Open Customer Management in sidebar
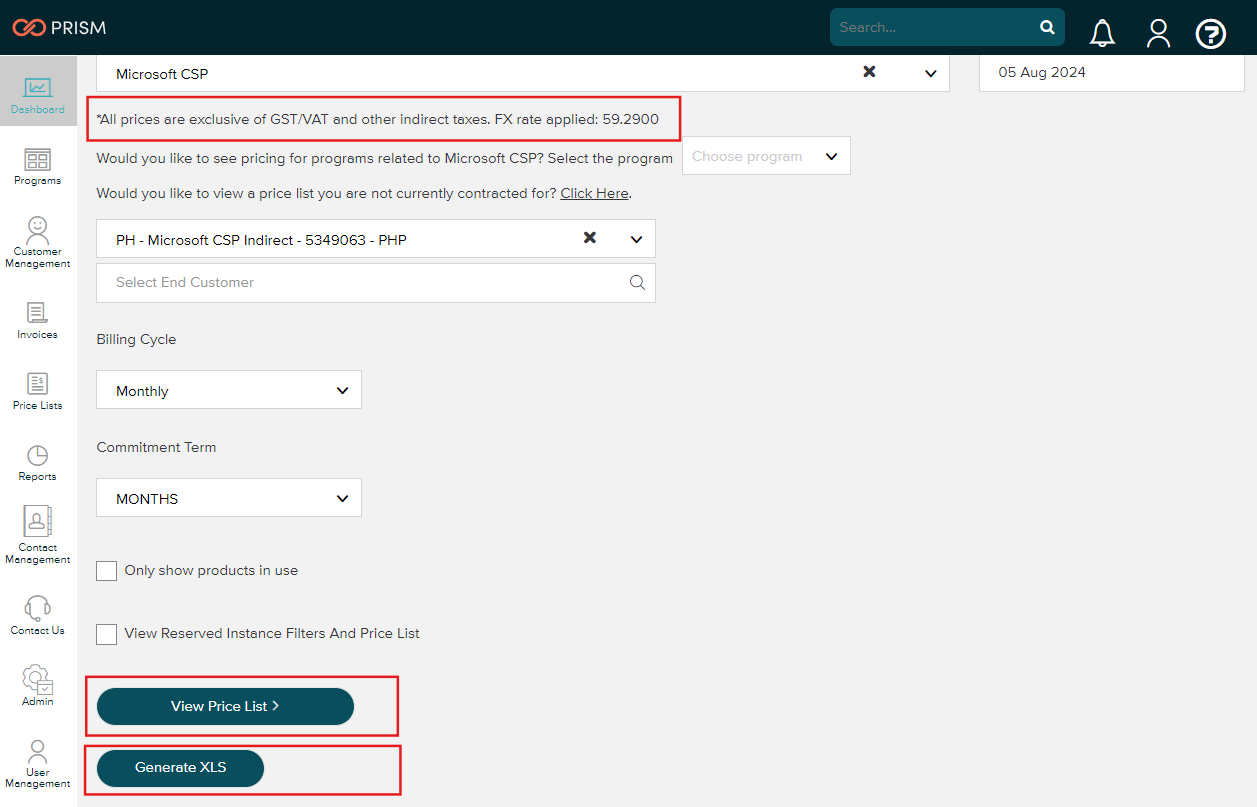 tap(38, 243)
